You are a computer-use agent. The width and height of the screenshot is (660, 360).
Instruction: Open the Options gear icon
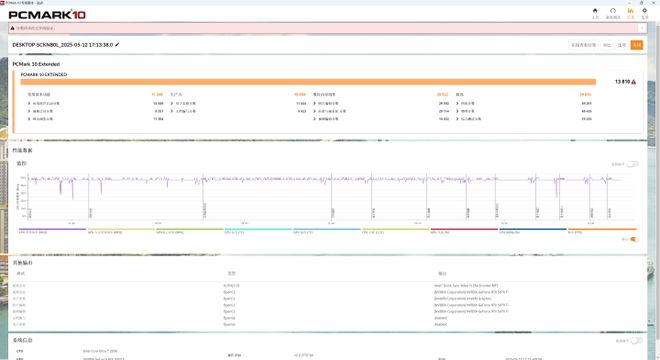pos(644,11)
